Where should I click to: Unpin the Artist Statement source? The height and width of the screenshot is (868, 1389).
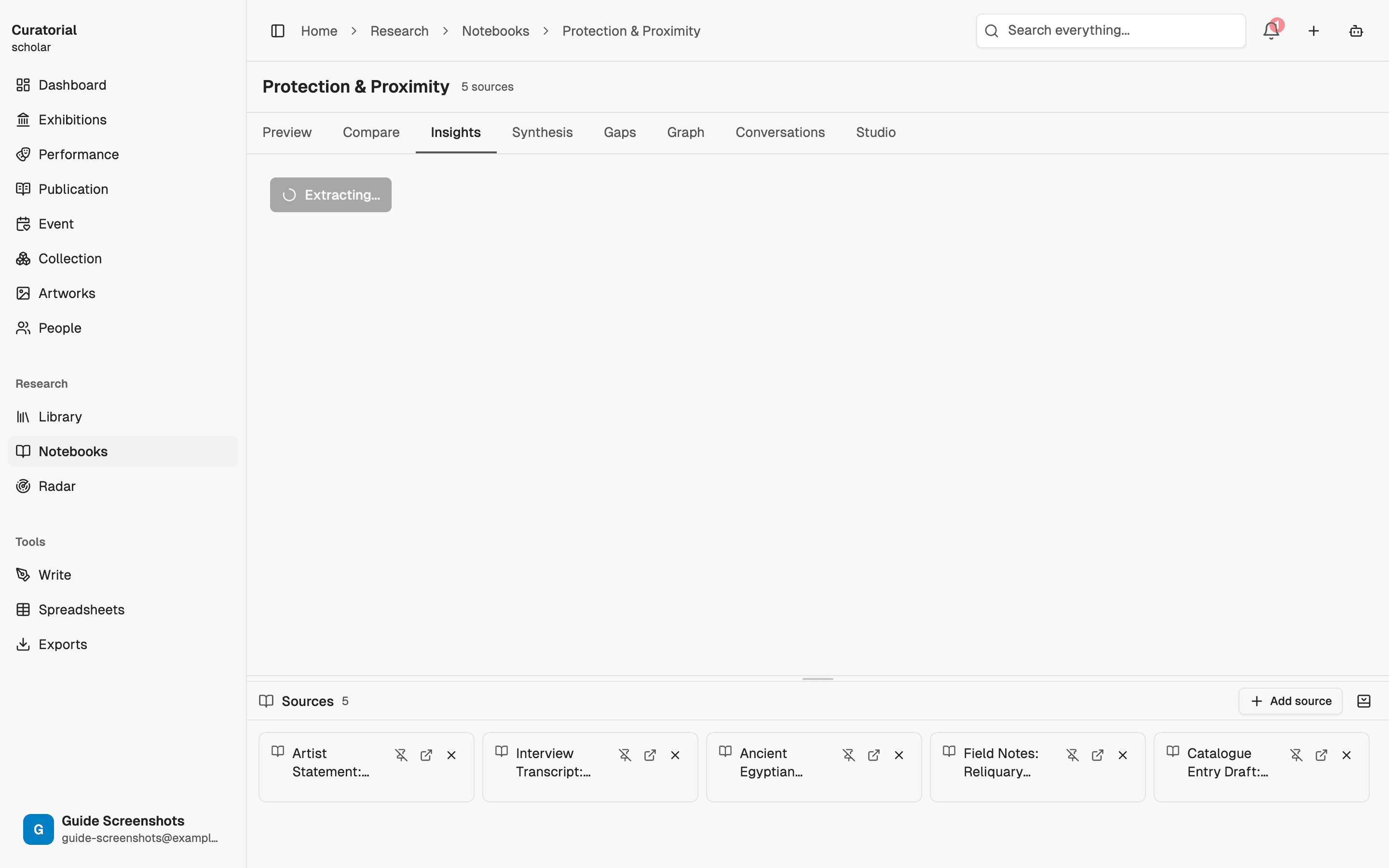[x=401, y=755]
